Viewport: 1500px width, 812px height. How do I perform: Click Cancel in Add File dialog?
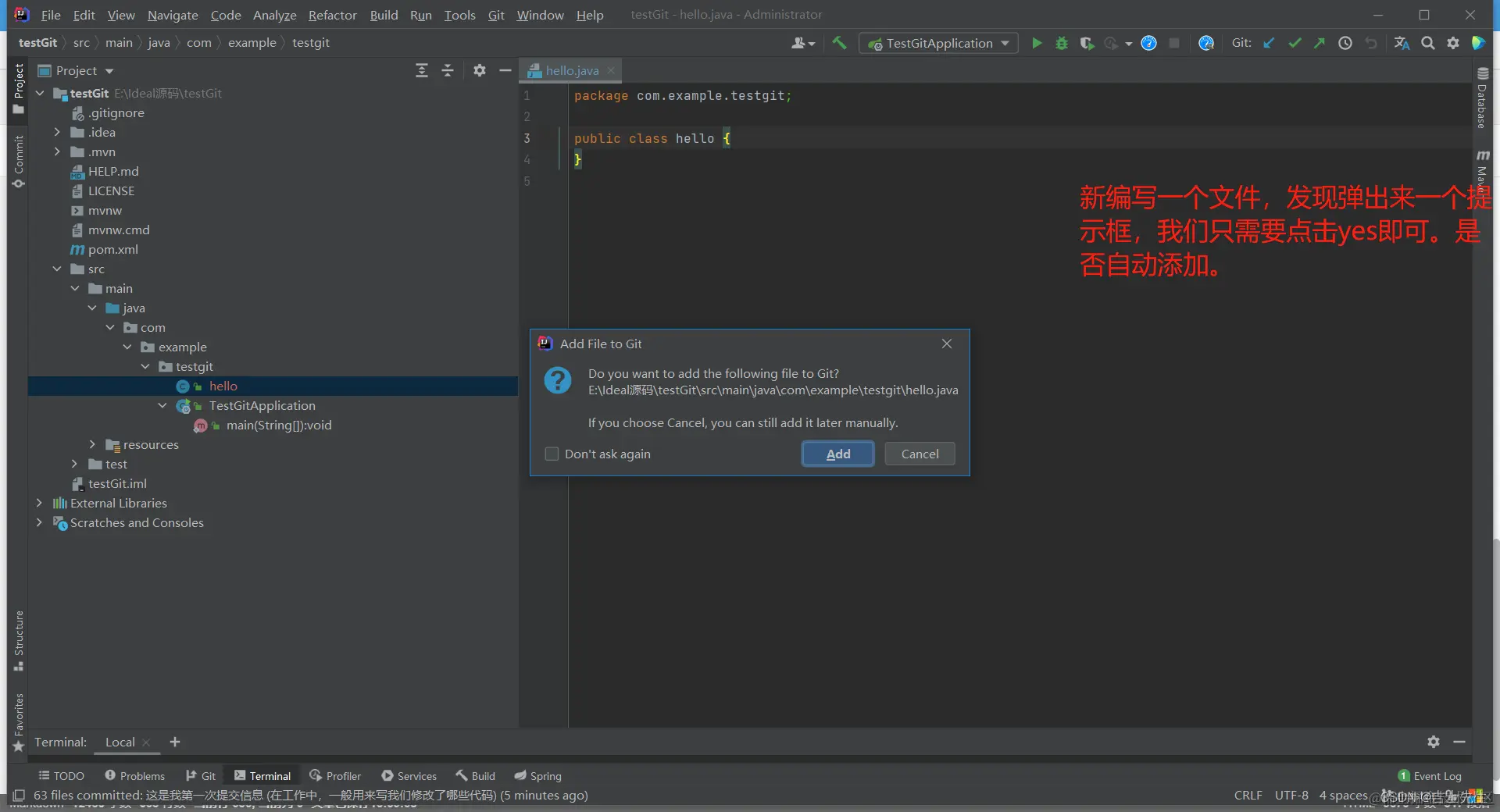coord(920,454)
